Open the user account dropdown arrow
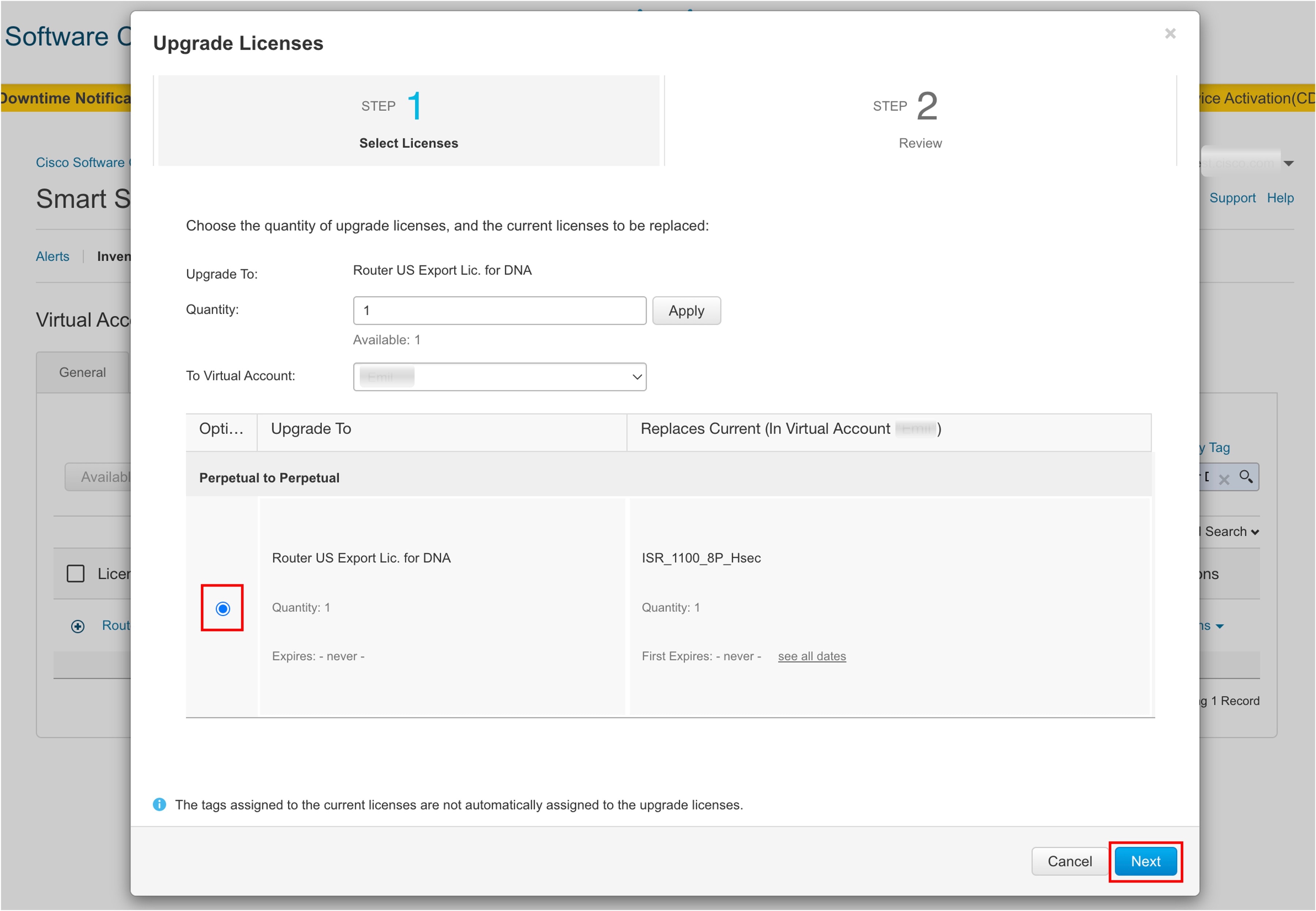The width and height of the screenshot is (1316, 911). coord(1288,163)
